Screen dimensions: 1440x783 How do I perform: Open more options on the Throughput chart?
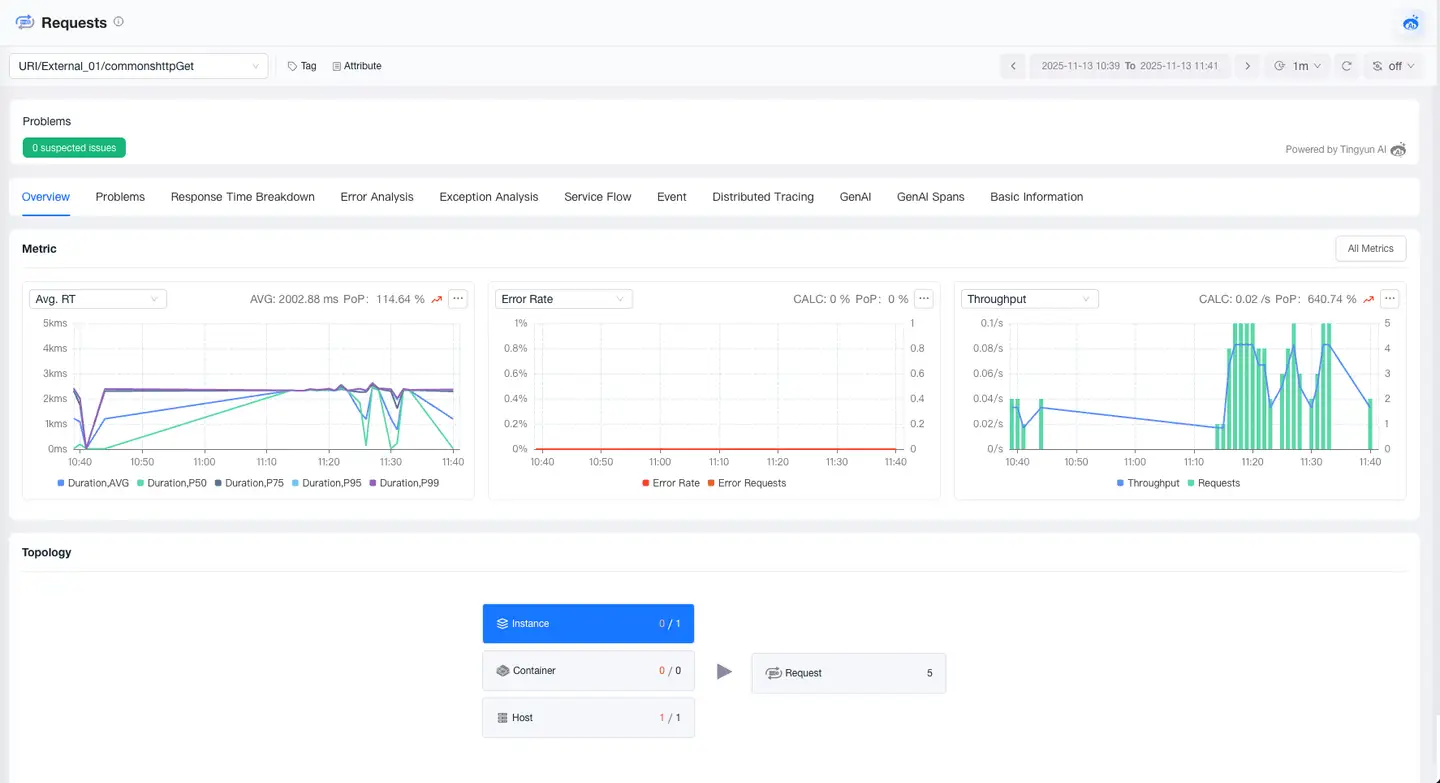click(1389, 298)
